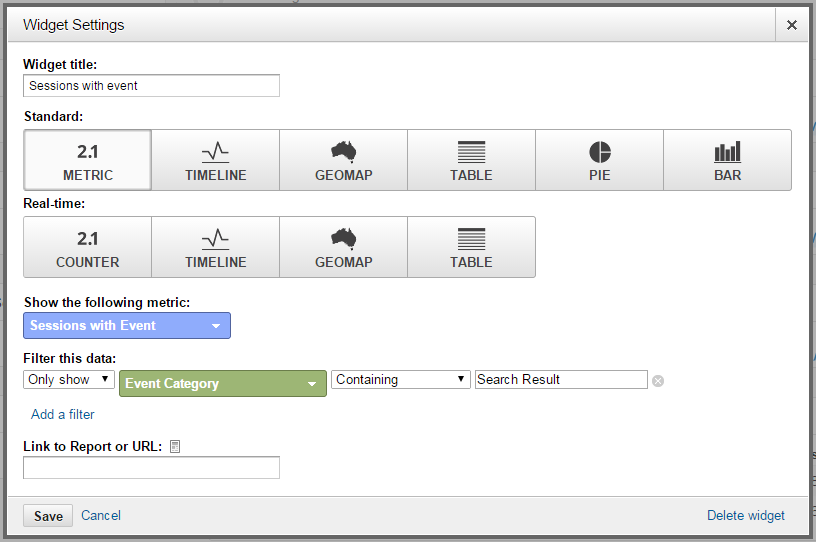816x542 pixels.
Task: Remove the Search Result filter row
Action: (x=658, y=381)
